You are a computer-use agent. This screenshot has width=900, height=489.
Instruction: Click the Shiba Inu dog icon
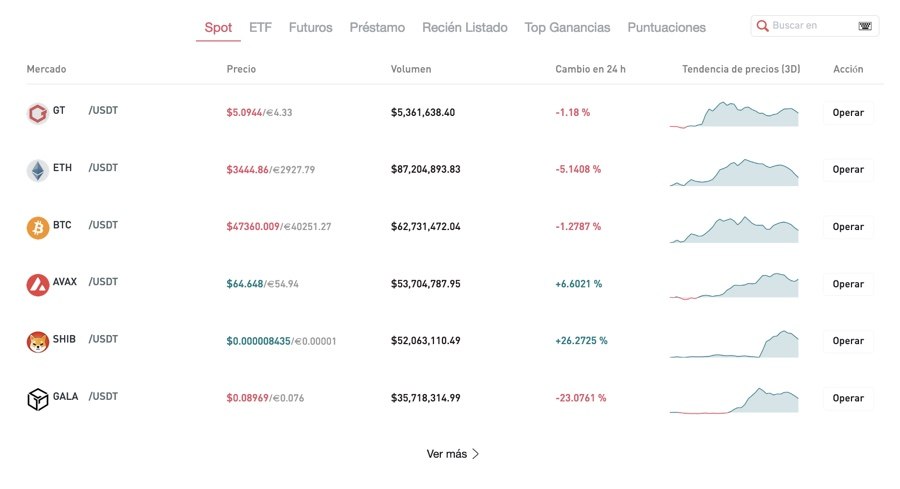point(37,342)
